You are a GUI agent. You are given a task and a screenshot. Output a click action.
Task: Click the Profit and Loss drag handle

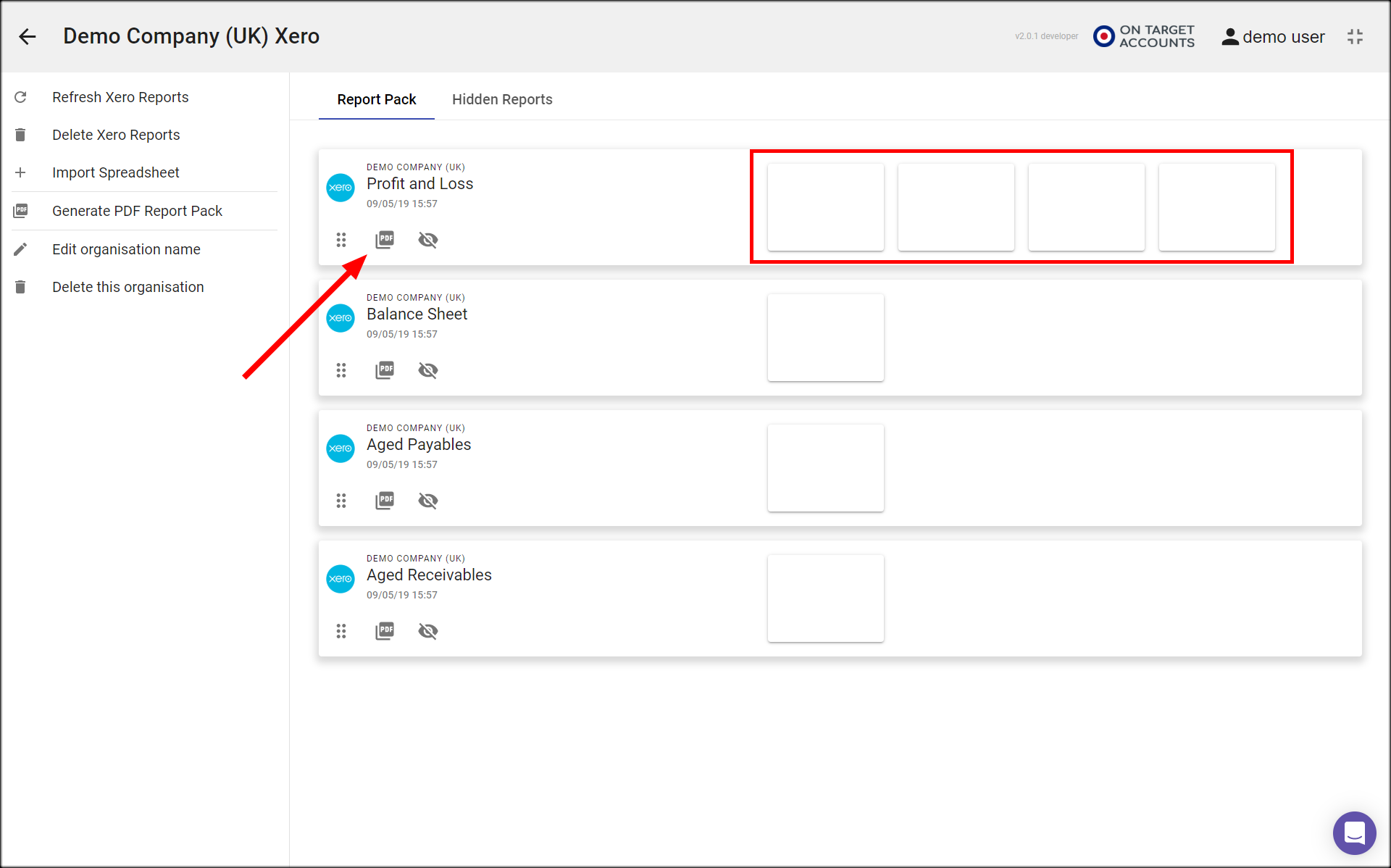(341, 240)
